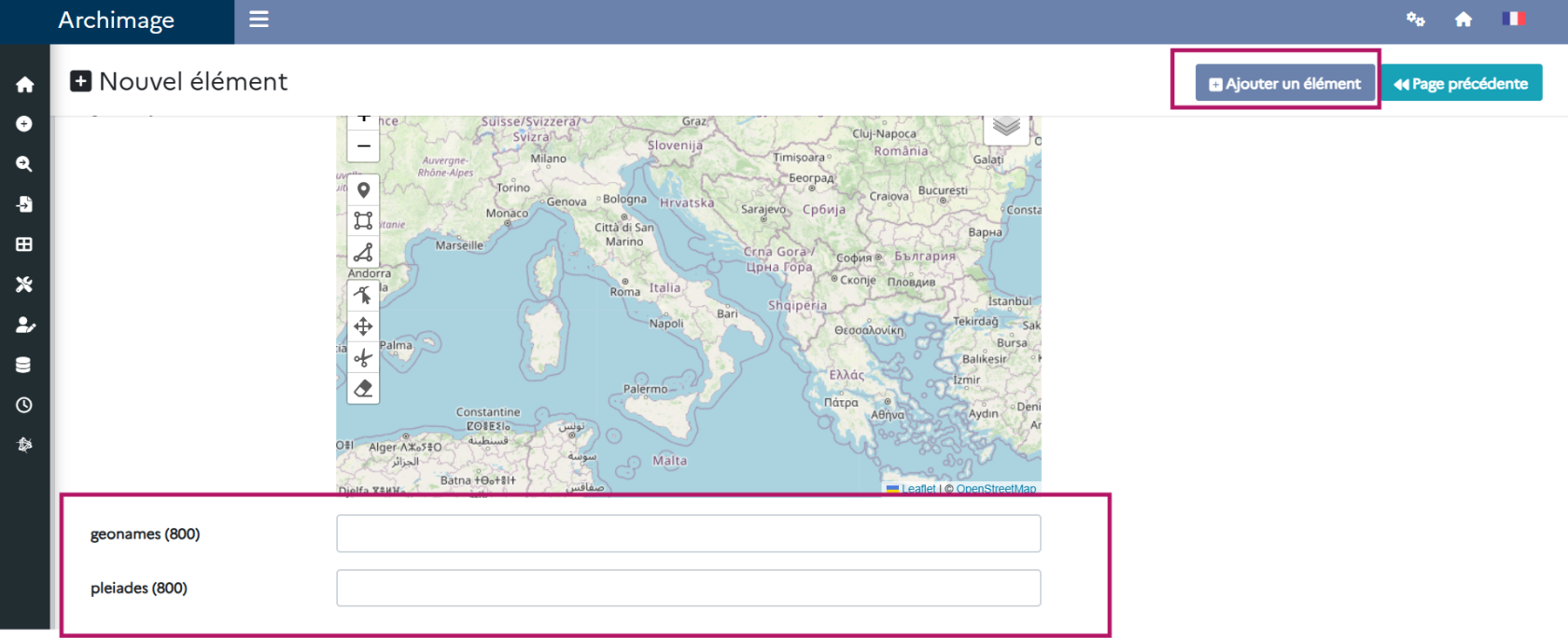Image resolution: width=1568 pixels, height=638 pixels.
Task: Click the map zoom out minus button
Action: click(x=363, y=146)
